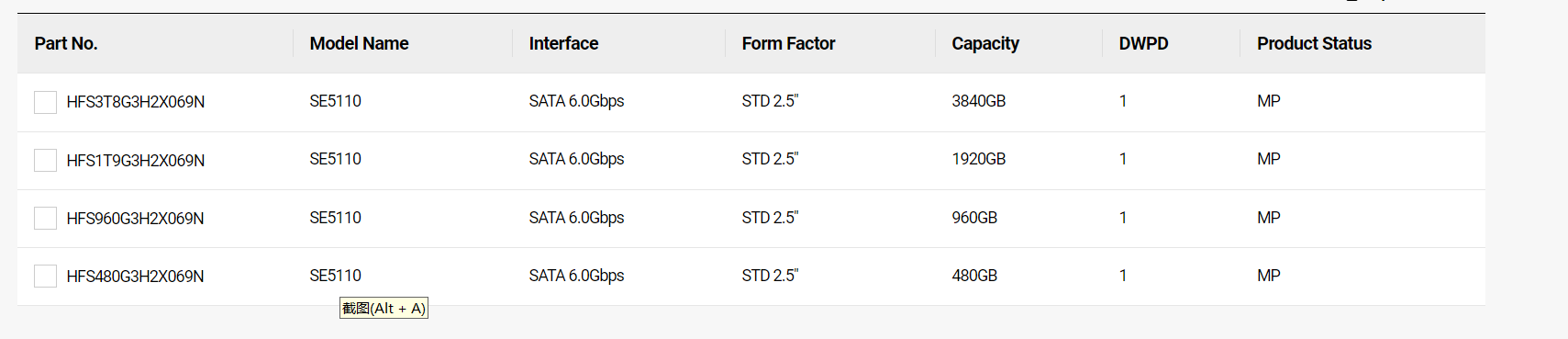The width and height of the screenshot is (1568, 339).
Task: Click the Model Name column header
Action: 359,43
